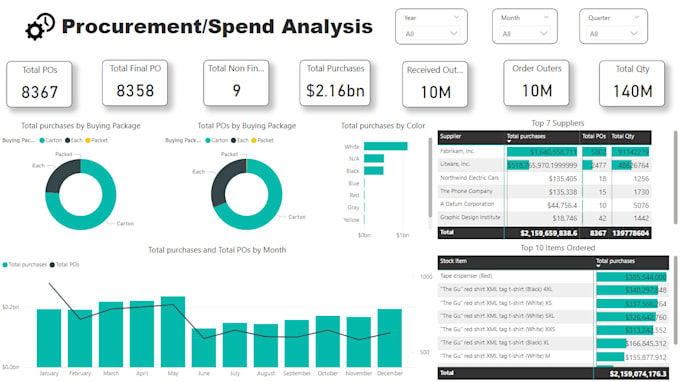Select the t-shirt (Black) XL item row
This screenshot has height=382, width=680.
553,343
